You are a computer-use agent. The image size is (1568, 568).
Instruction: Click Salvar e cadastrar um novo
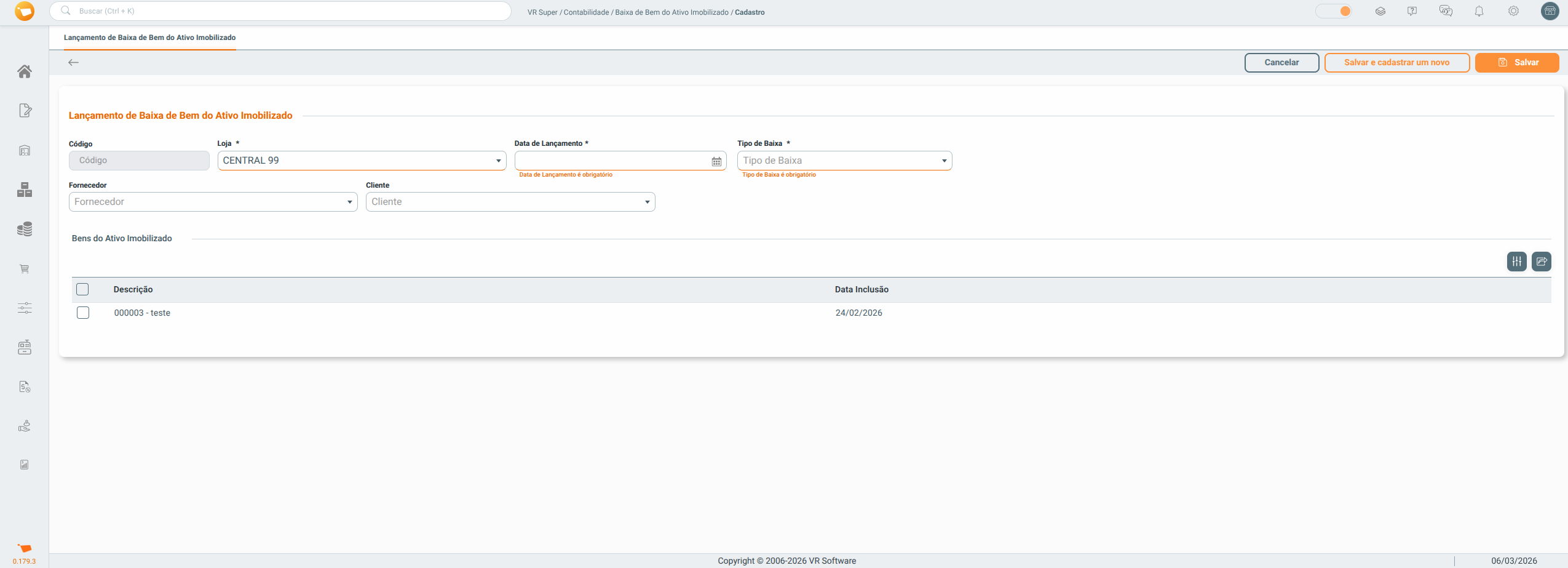pos(1396,62)
